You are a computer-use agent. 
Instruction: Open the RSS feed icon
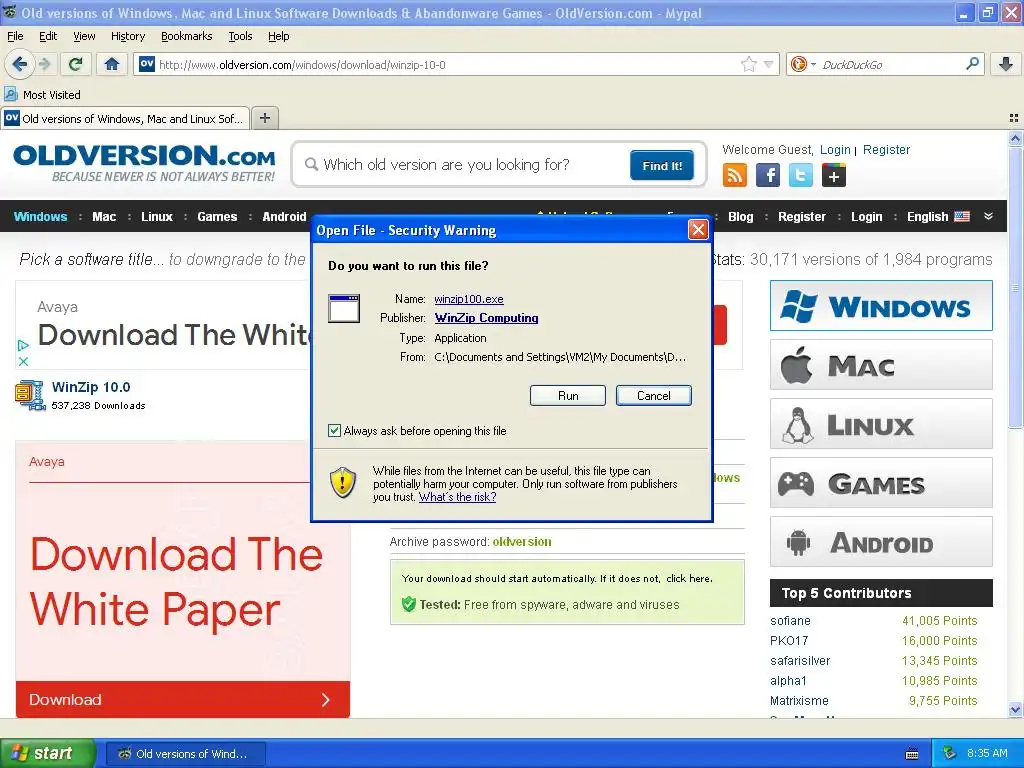(735, 175)
